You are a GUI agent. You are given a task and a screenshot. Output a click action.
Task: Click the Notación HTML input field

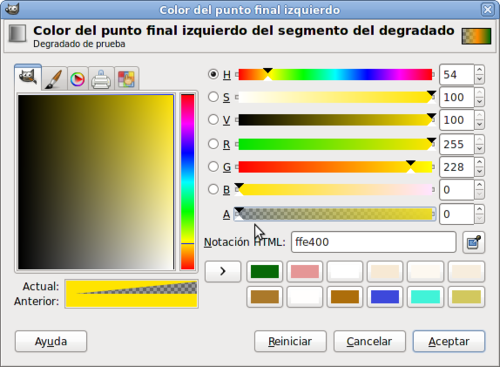pyautogui.click(x=373, y=242)
